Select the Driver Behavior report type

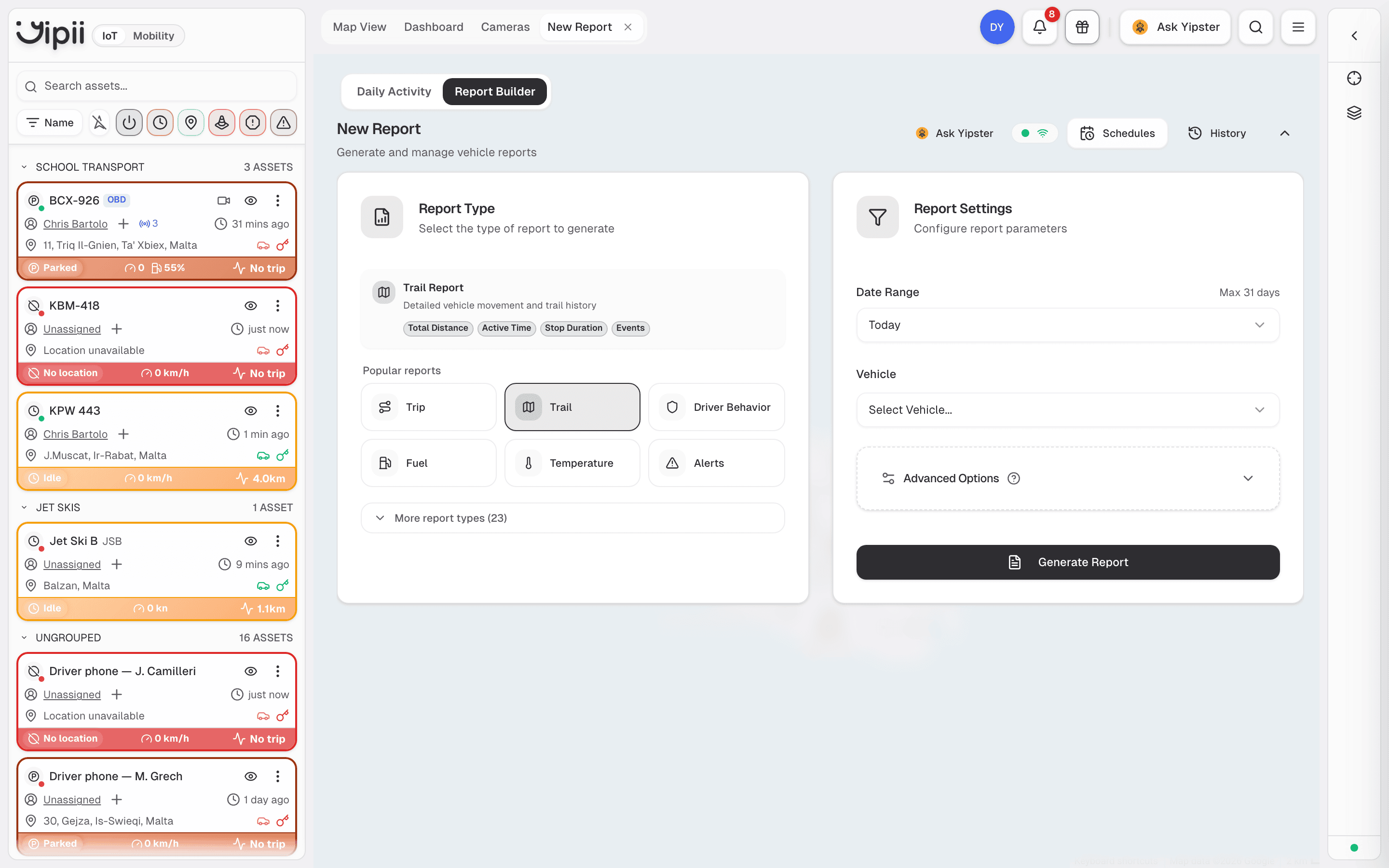pos(716,407)
